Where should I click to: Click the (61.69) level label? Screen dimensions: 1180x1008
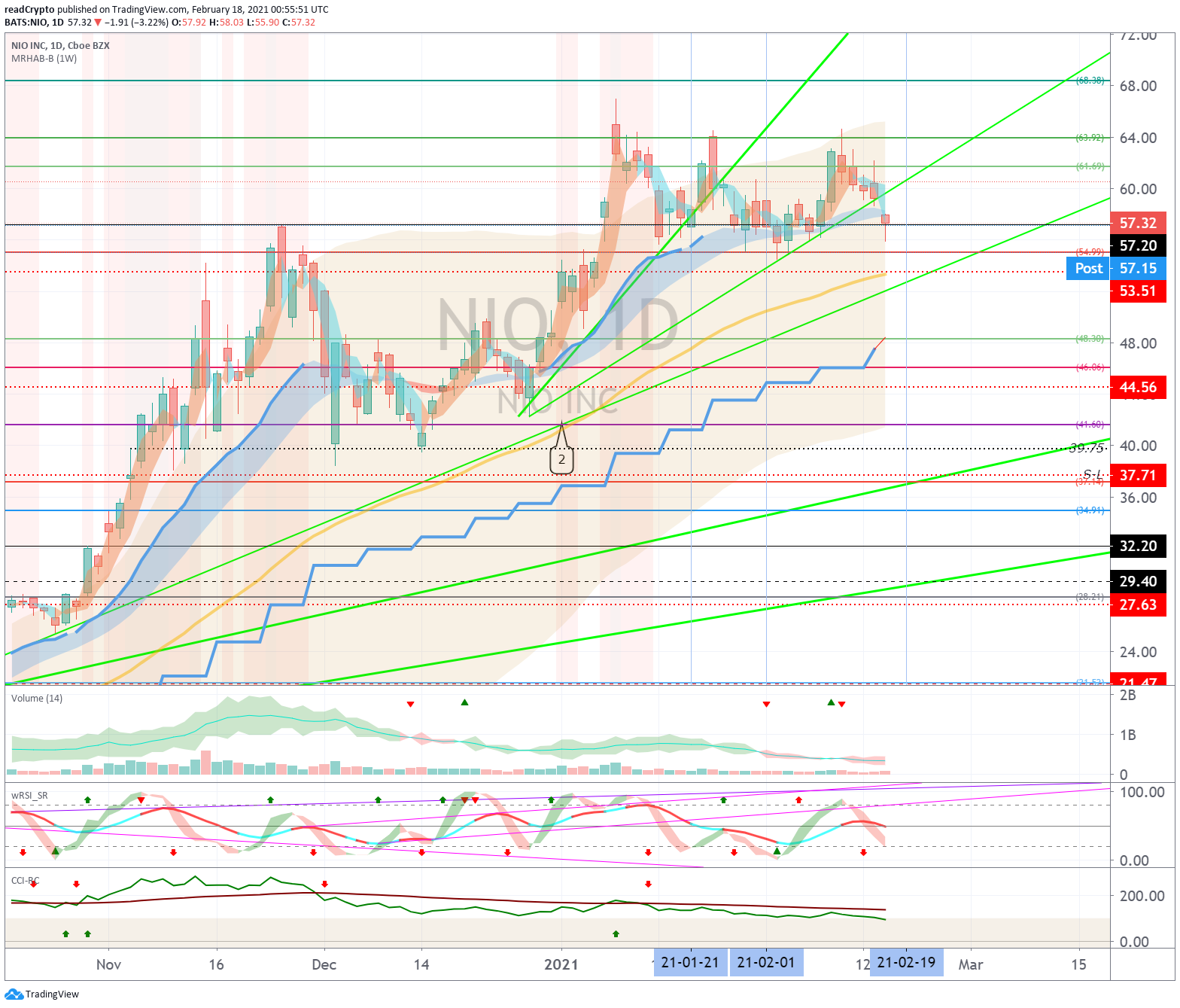coord(1090,166)
